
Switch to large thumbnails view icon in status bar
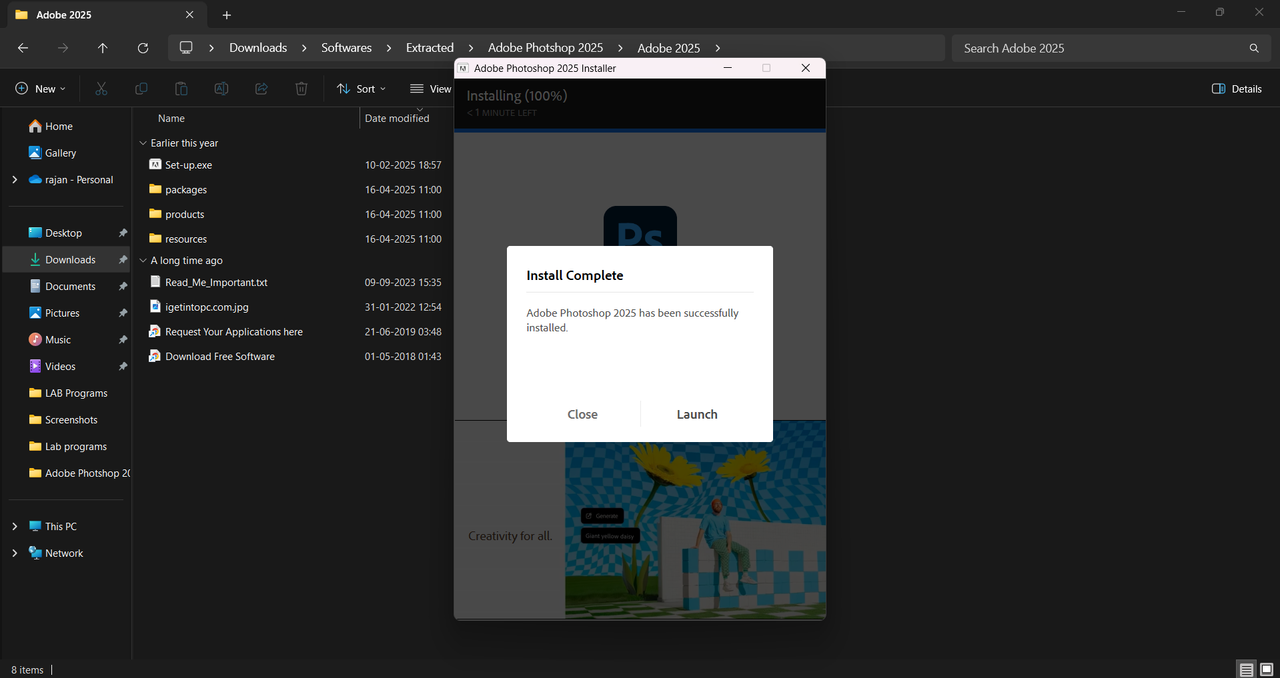[x=1265, y=669]
